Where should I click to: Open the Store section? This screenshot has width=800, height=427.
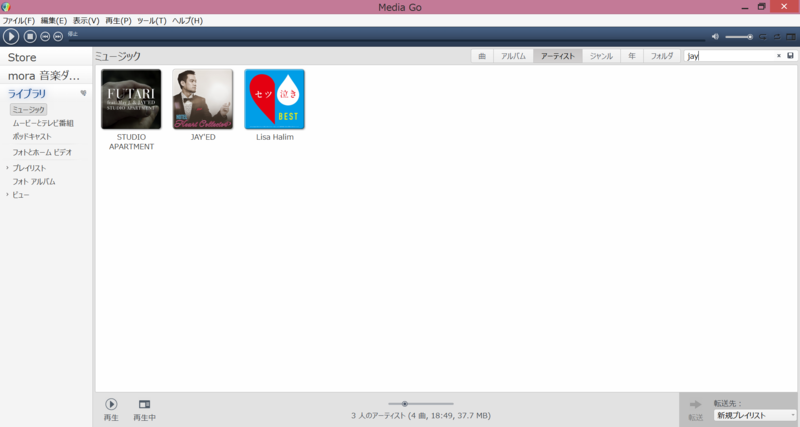(x=22, y=58)
